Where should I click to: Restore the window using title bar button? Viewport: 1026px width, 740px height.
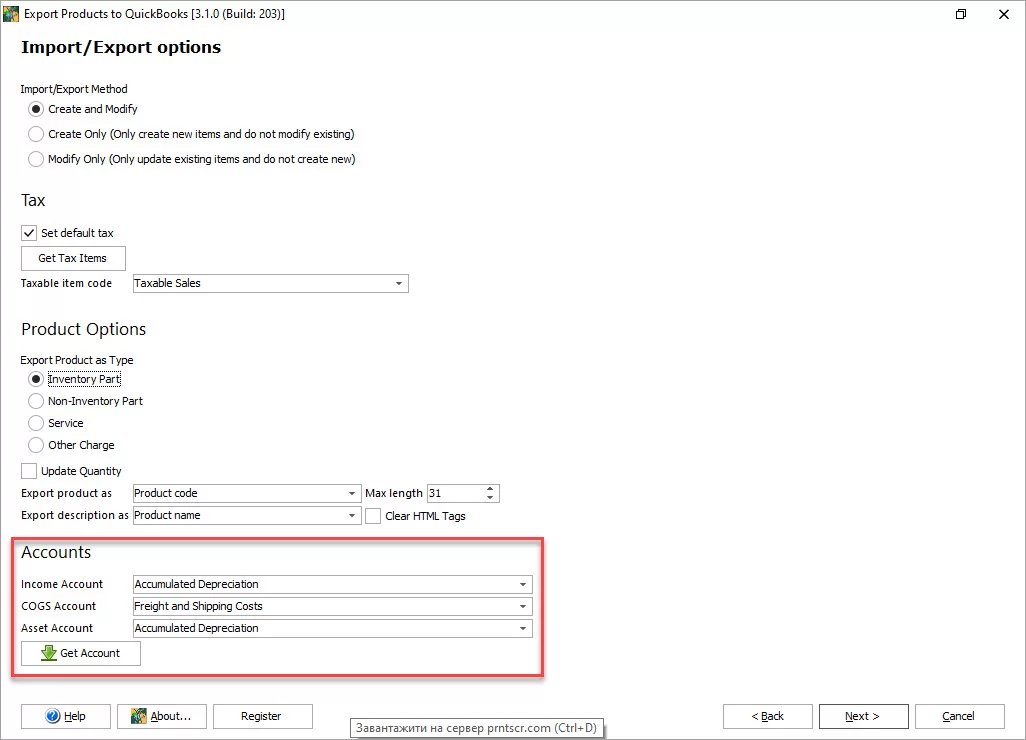pyautogui.click(x=961, y=14)
